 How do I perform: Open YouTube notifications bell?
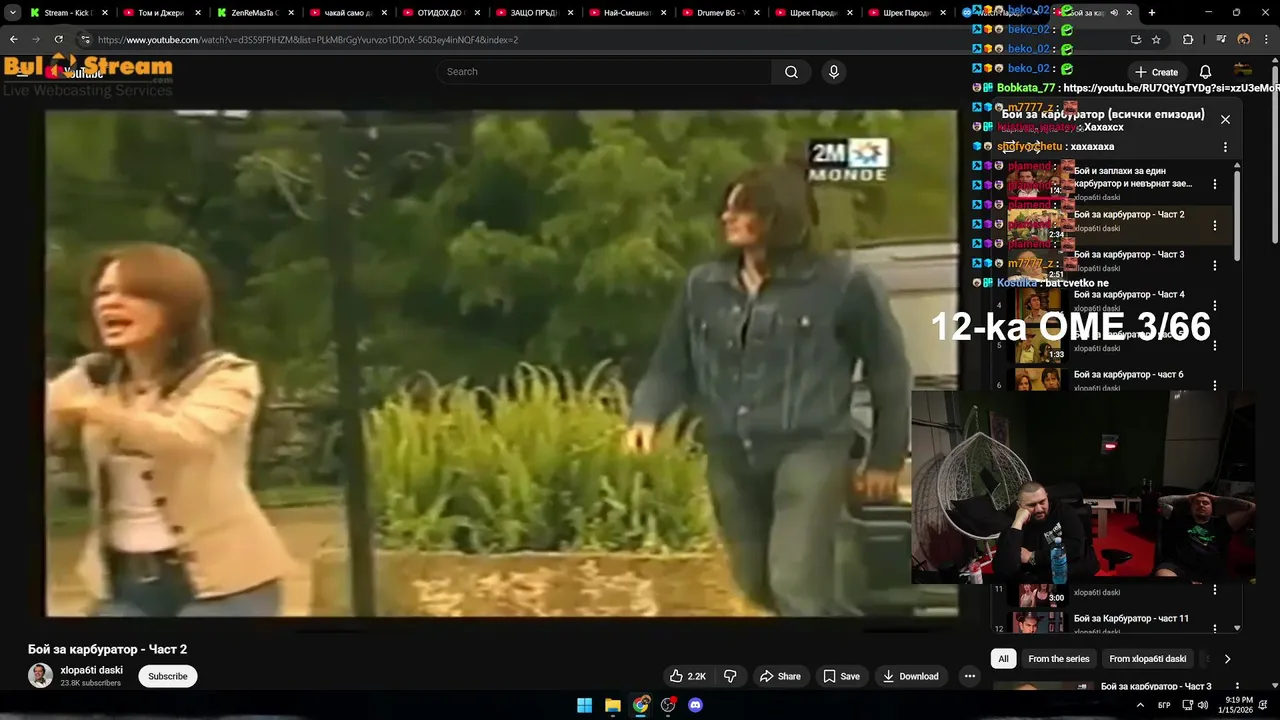(x=1205, y=72)
